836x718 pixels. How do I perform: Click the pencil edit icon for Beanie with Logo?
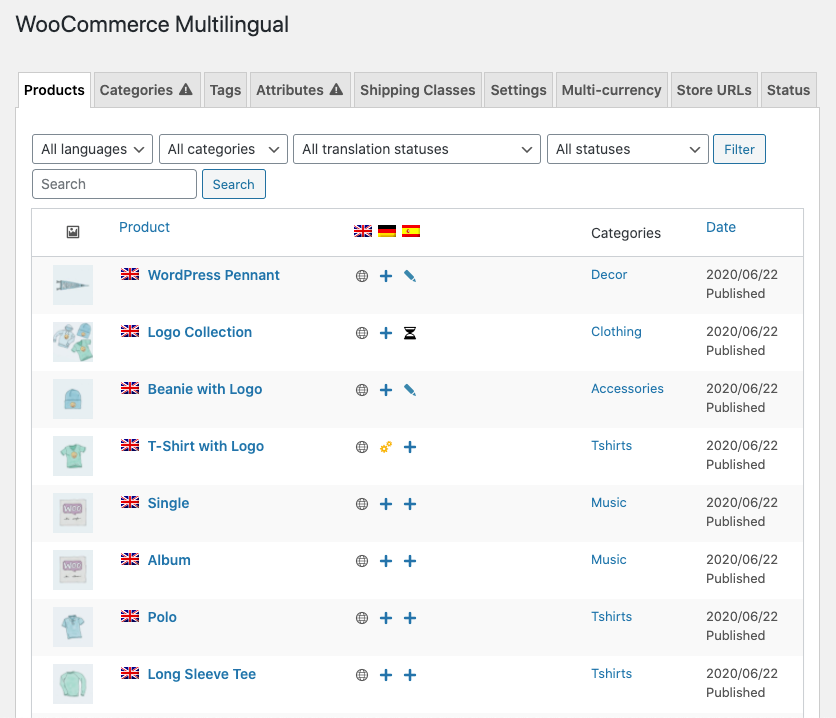(410, 390)
